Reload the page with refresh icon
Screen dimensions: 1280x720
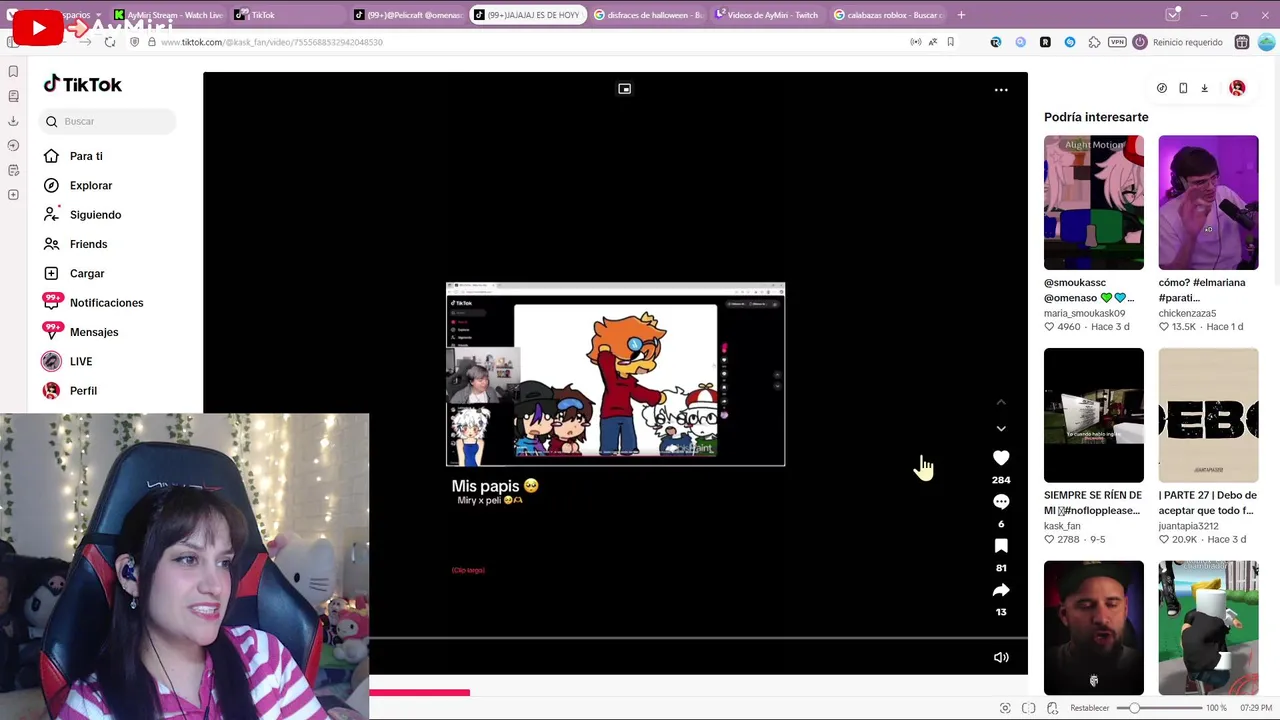click(110, 42)
